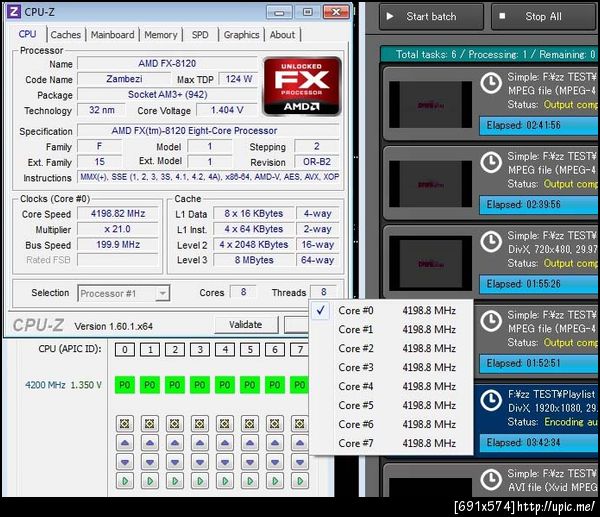
Task: Click the green play icon under core 1
Action: pos(150,481)
